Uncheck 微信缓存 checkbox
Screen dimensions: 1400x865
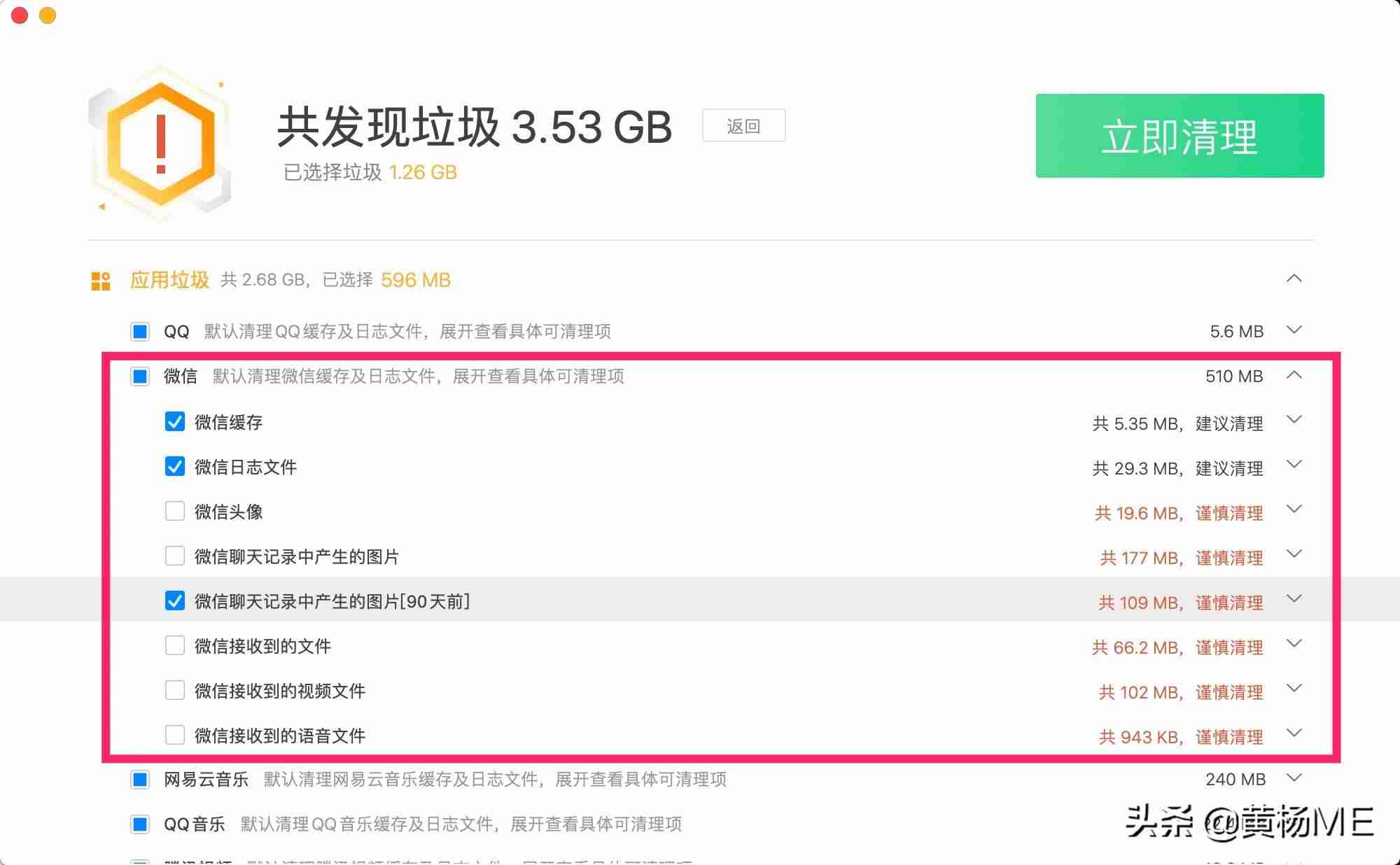point(175,422)
